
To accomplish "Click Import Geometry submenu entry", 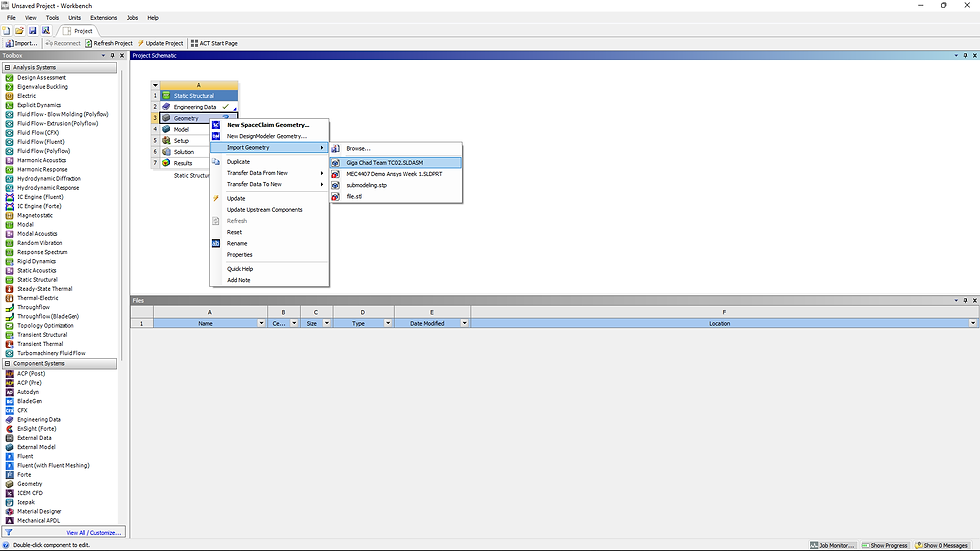I will click(269, 147).
